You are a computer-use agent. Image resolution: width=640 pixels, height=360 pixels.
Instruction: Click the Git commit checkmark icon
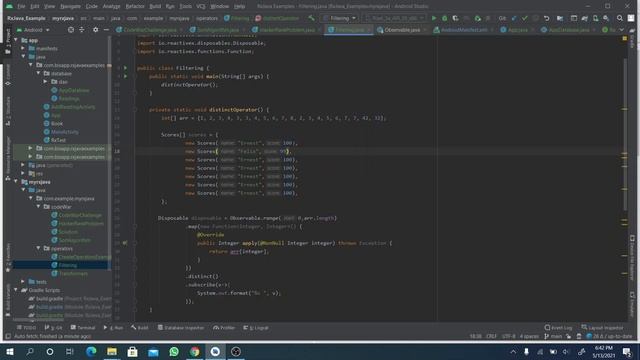[524, 18]
